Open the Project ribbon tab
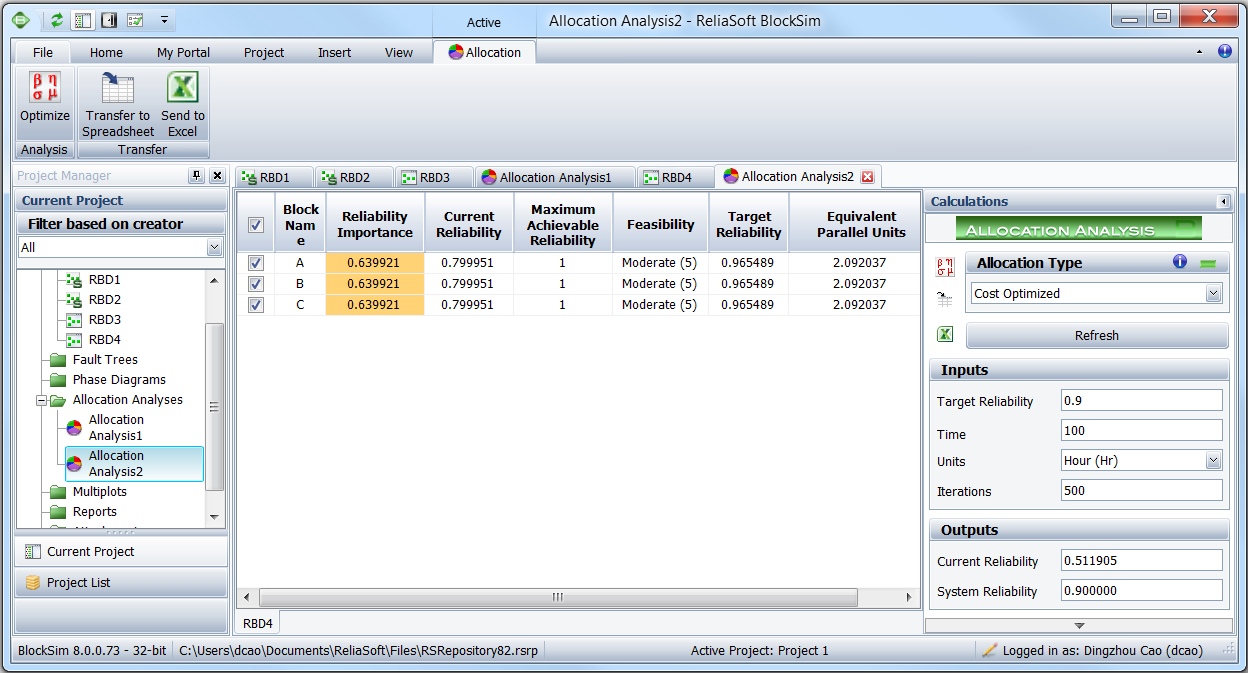This screenshot has width=1248, height=673. (x=264, y=53)
